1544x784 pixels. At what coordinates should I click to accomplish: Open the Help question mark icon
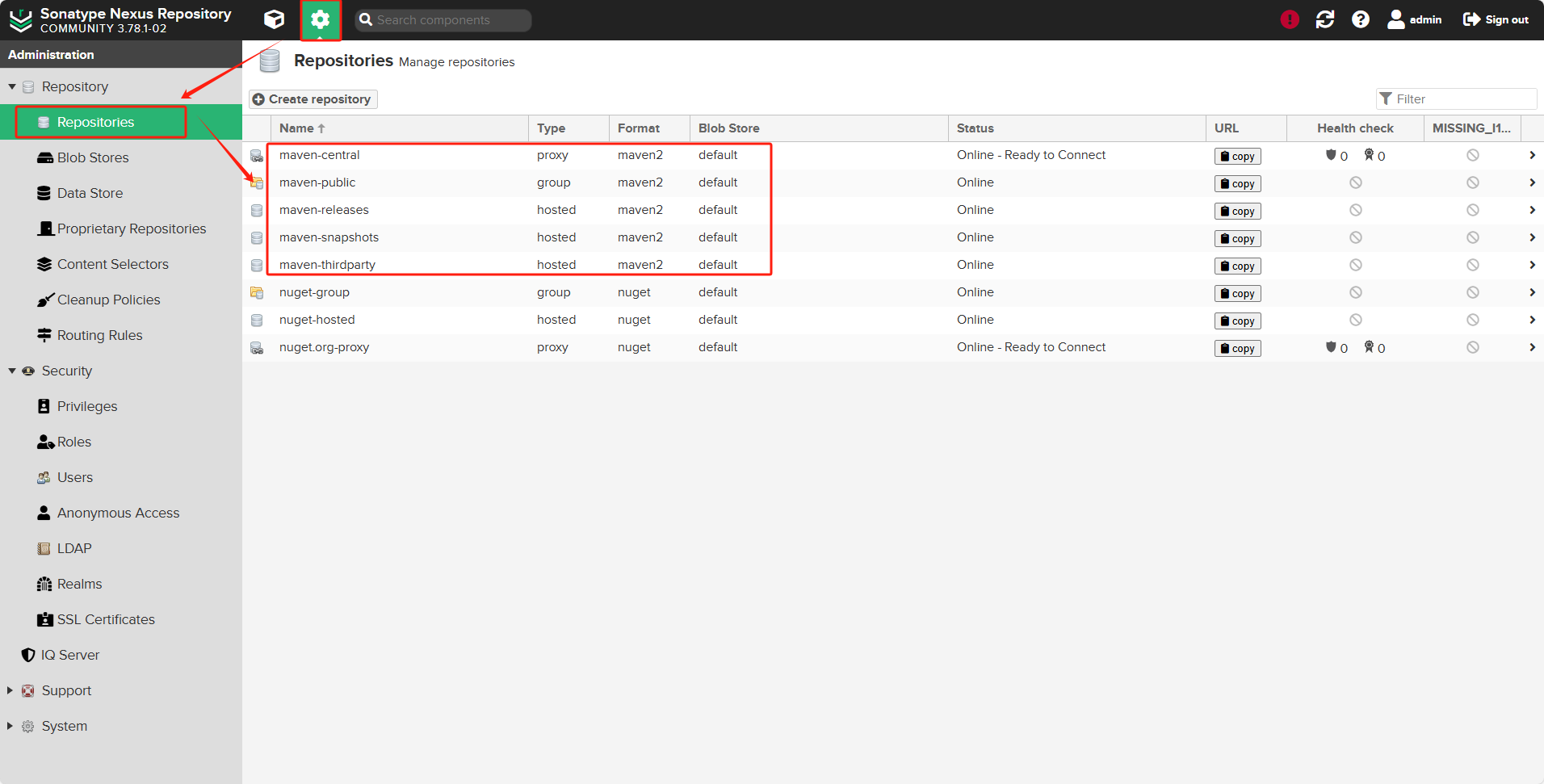pyautogui.click(x=1361, y=19)
